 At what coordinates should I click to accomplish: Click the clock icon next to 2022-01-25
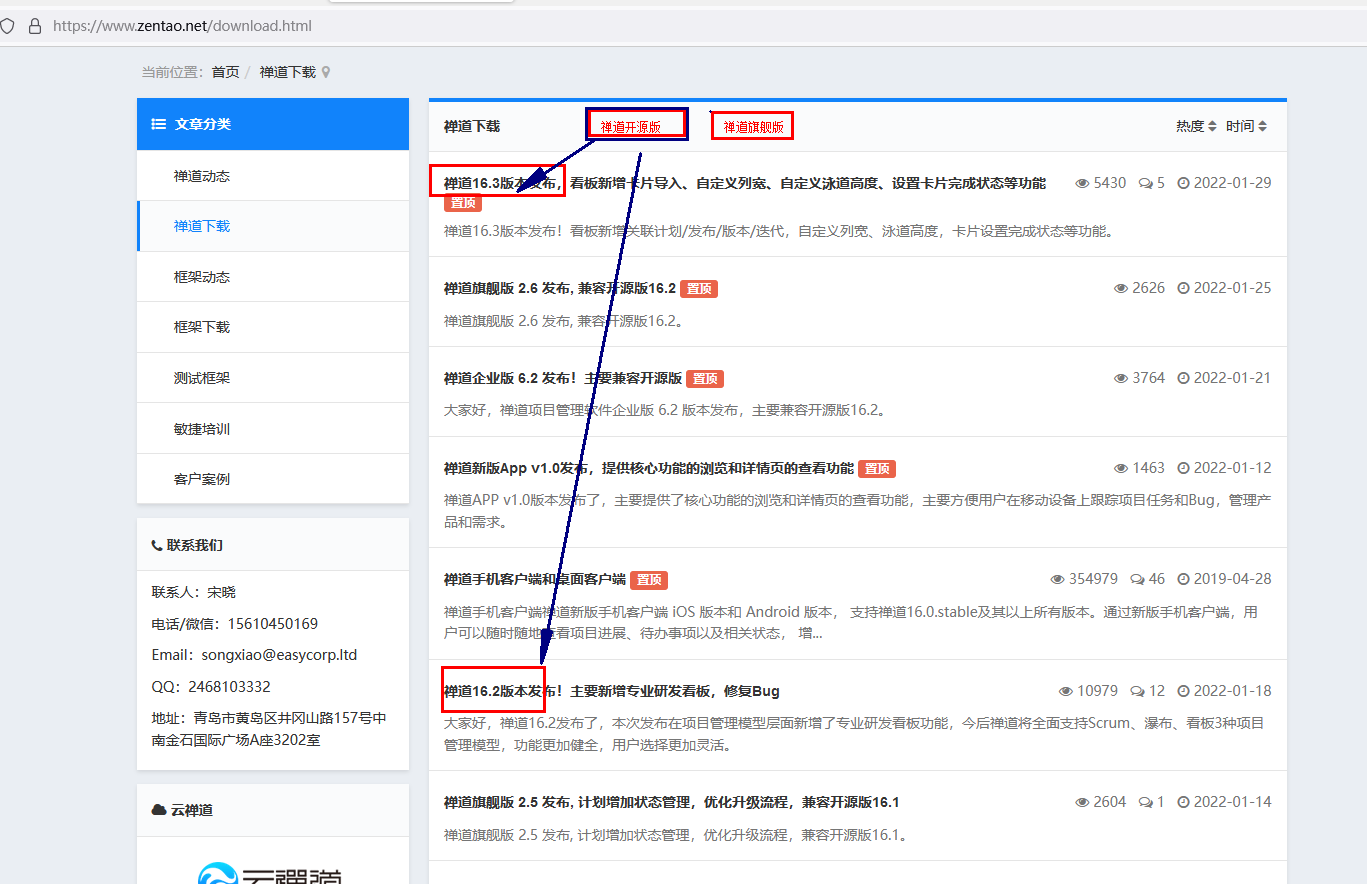tap(1184, 288)
